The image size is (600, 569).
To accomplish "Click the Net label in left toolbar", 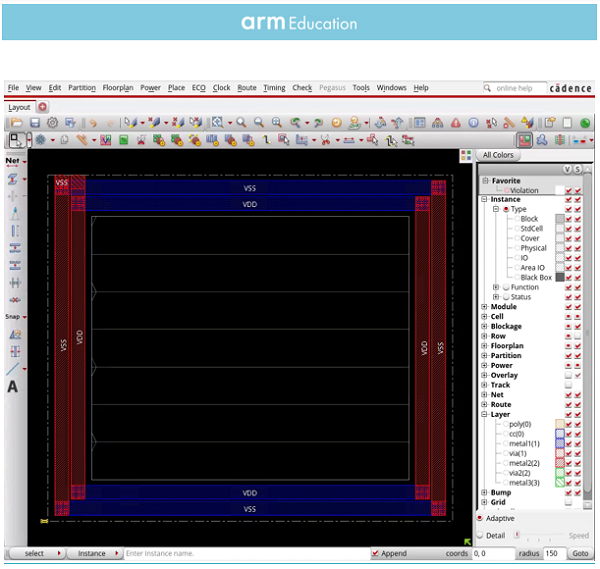I will (x=12, y=161).
